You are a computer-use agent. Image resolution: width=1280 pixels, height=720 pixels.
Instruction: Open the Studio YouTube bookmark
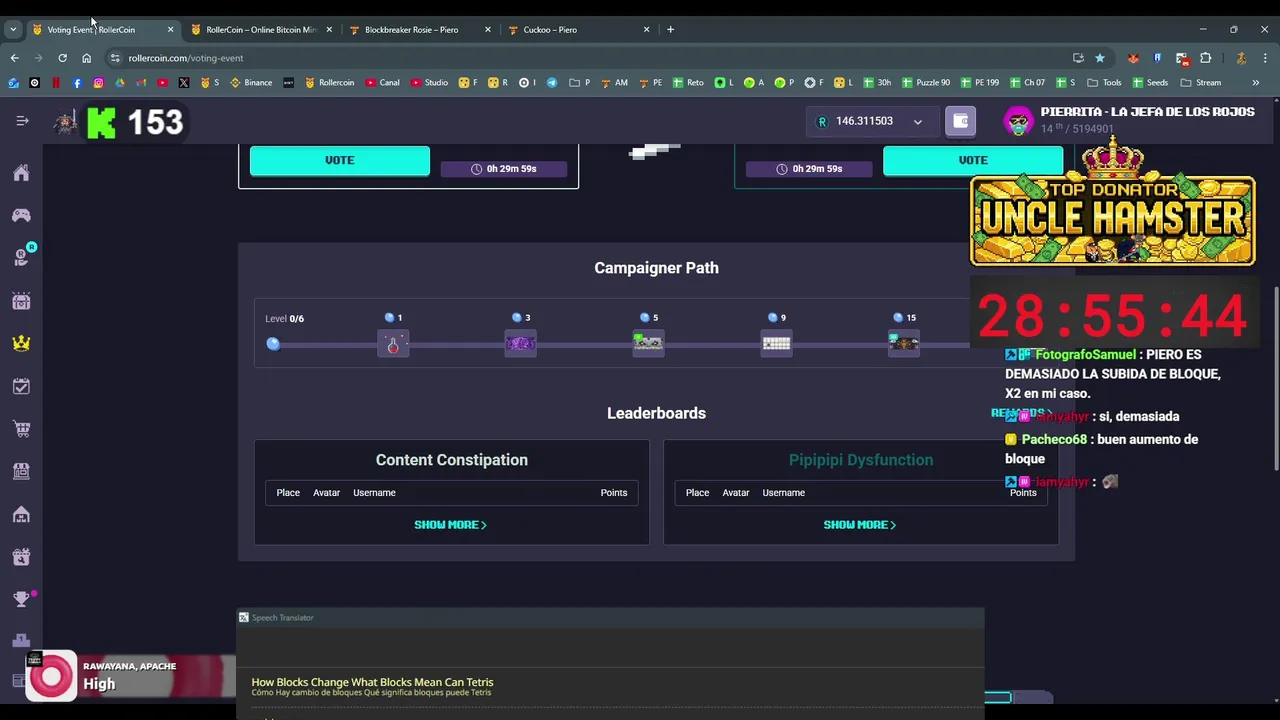click(429, 83)
